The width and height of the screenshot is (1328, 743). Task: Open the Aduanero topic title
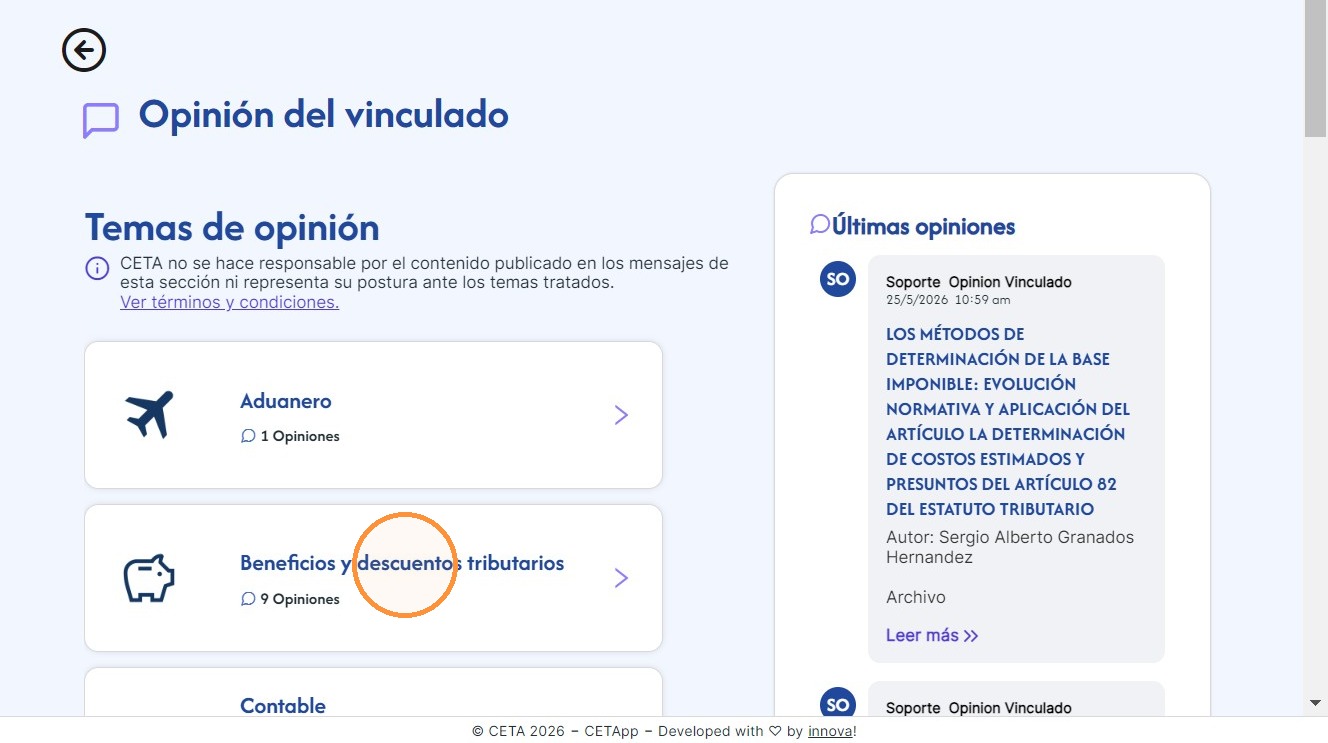click(x=285, y=401)
